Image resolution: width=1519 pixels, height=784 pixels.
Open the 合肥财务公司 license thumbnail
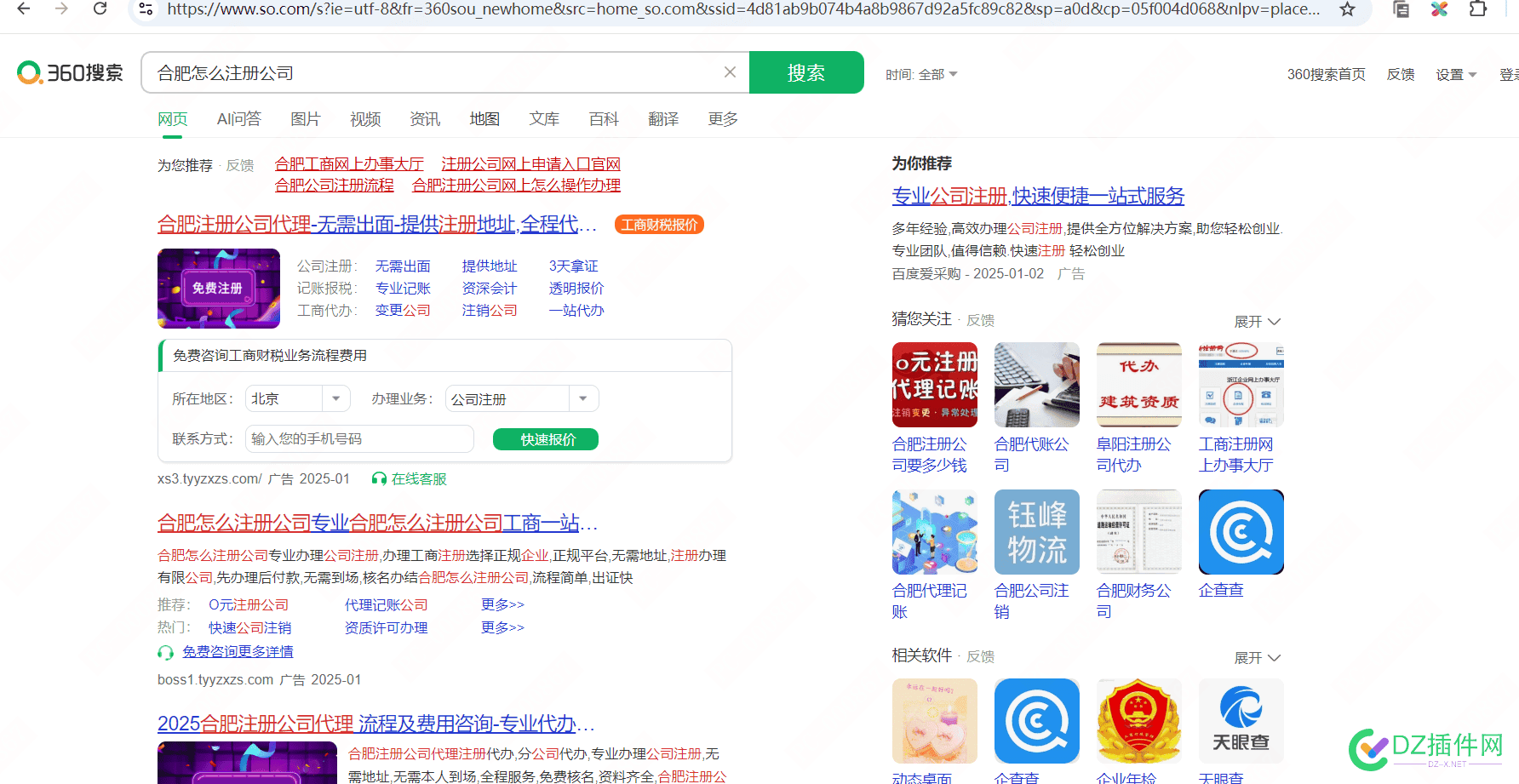coord(1139,532)
